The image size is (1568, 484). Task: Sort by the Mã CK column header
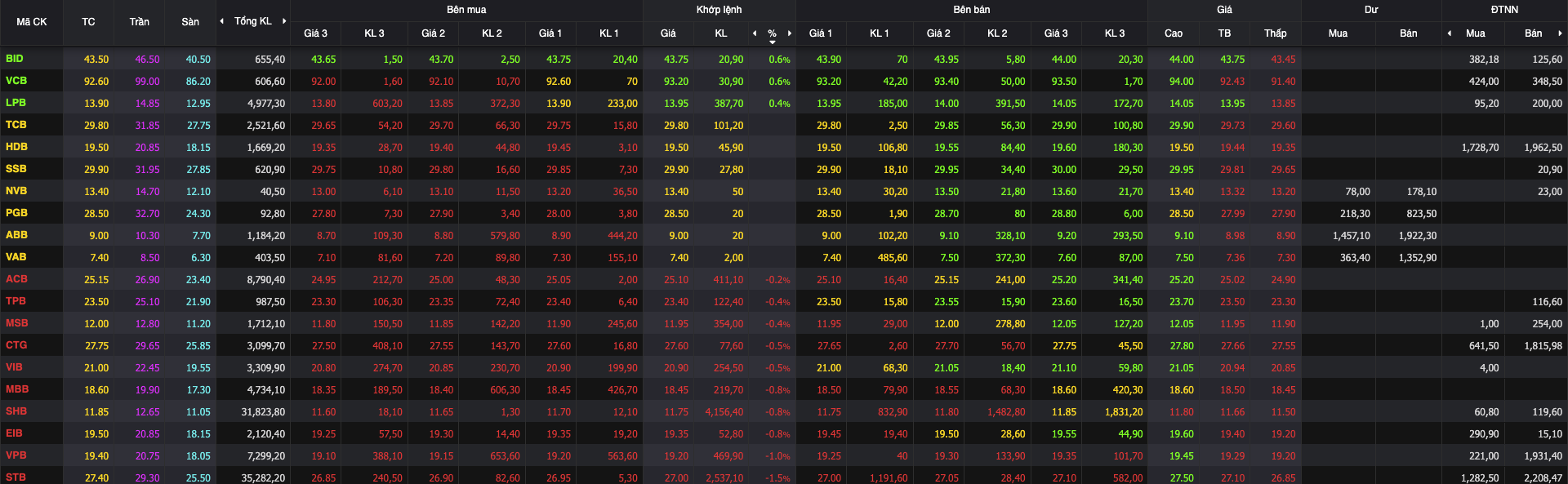[x=32, y=22]
